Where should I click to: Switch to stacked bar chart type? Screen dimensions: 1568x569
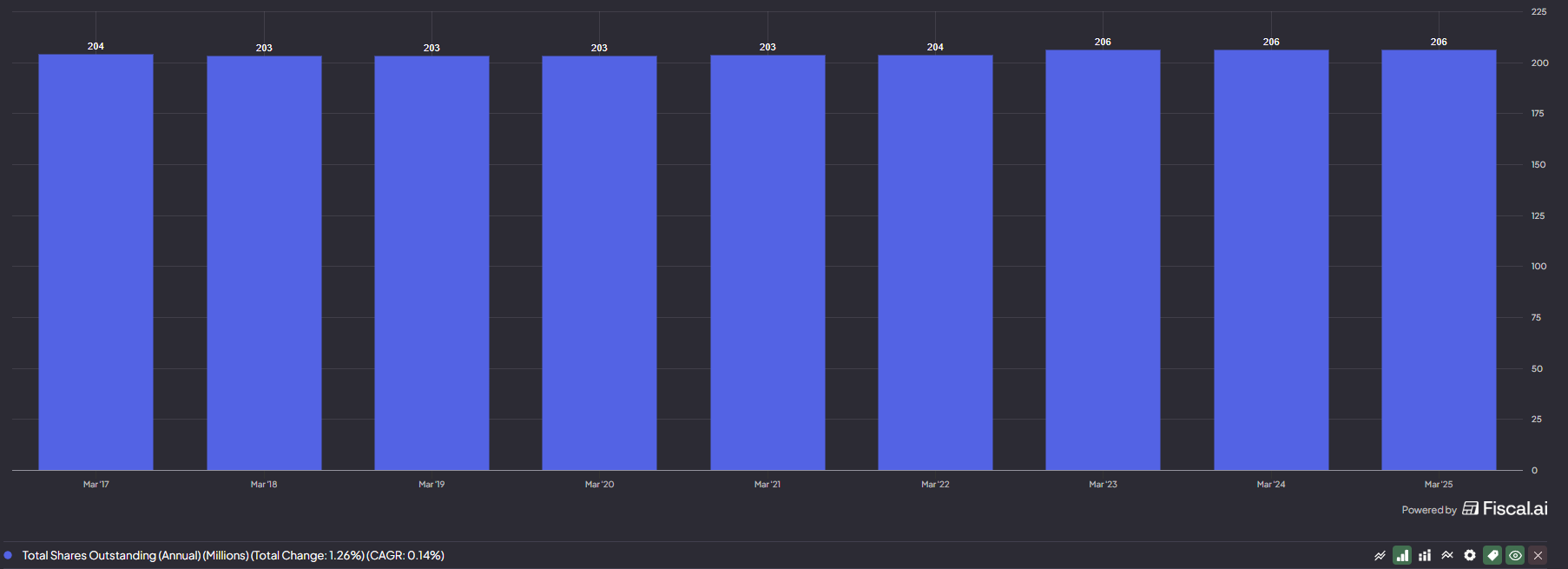point(1425,555)
